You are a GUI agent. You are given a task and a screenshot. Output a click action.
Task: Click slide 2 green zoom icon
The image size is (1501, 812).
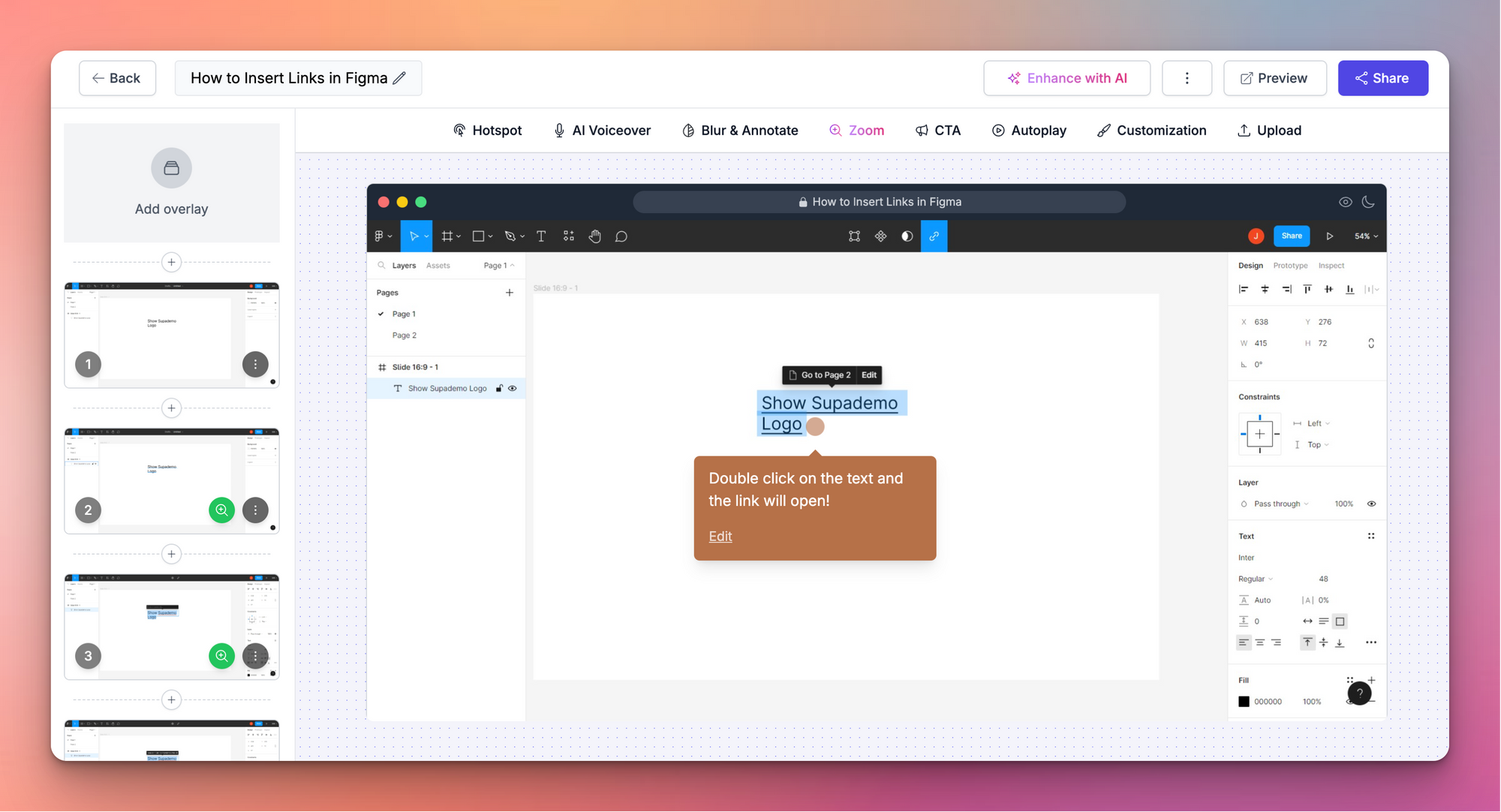tap(221, 510)
